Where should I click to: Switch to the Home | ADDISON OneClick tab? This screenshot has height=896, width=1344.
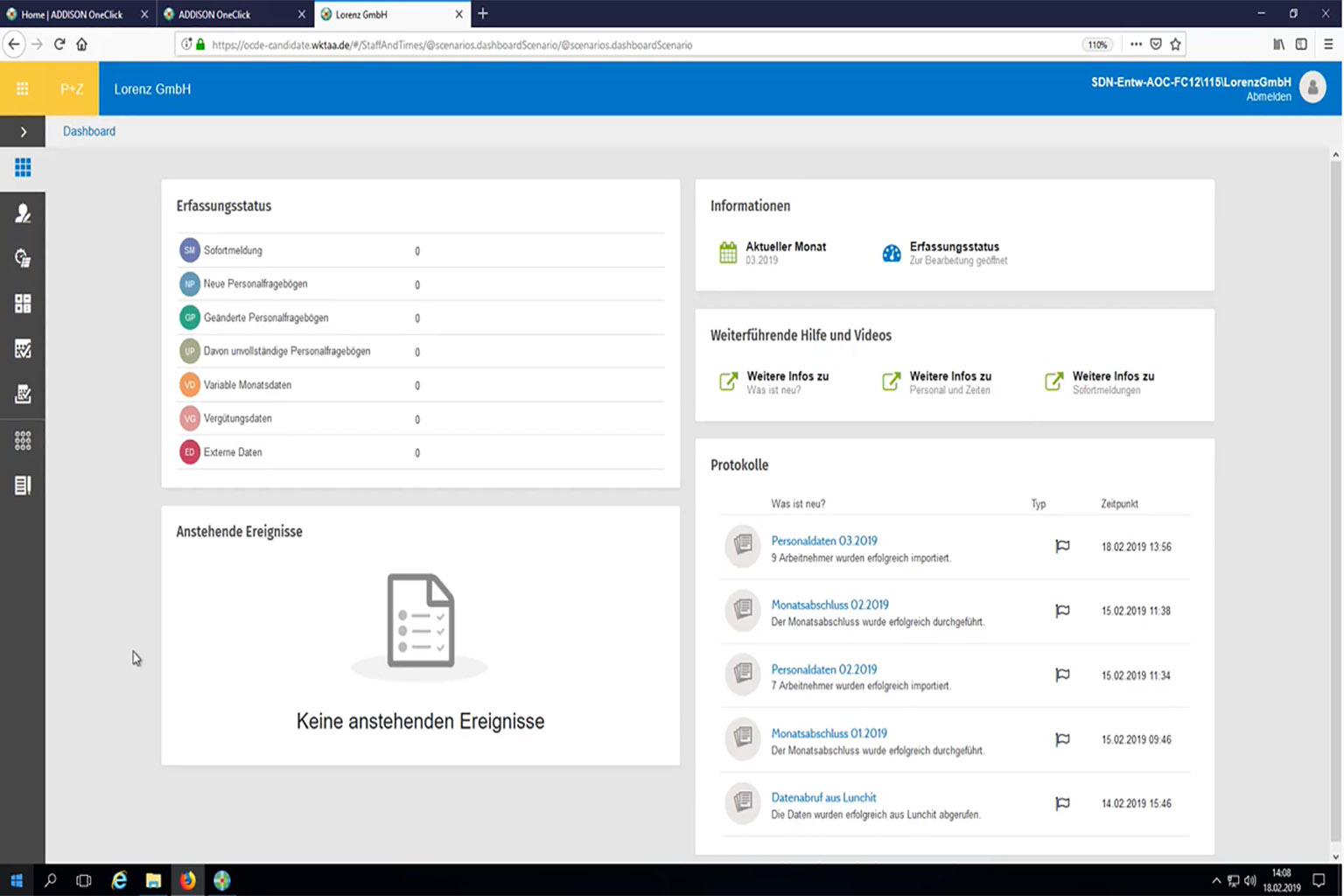pyautogui.click(x=72, y=14)
